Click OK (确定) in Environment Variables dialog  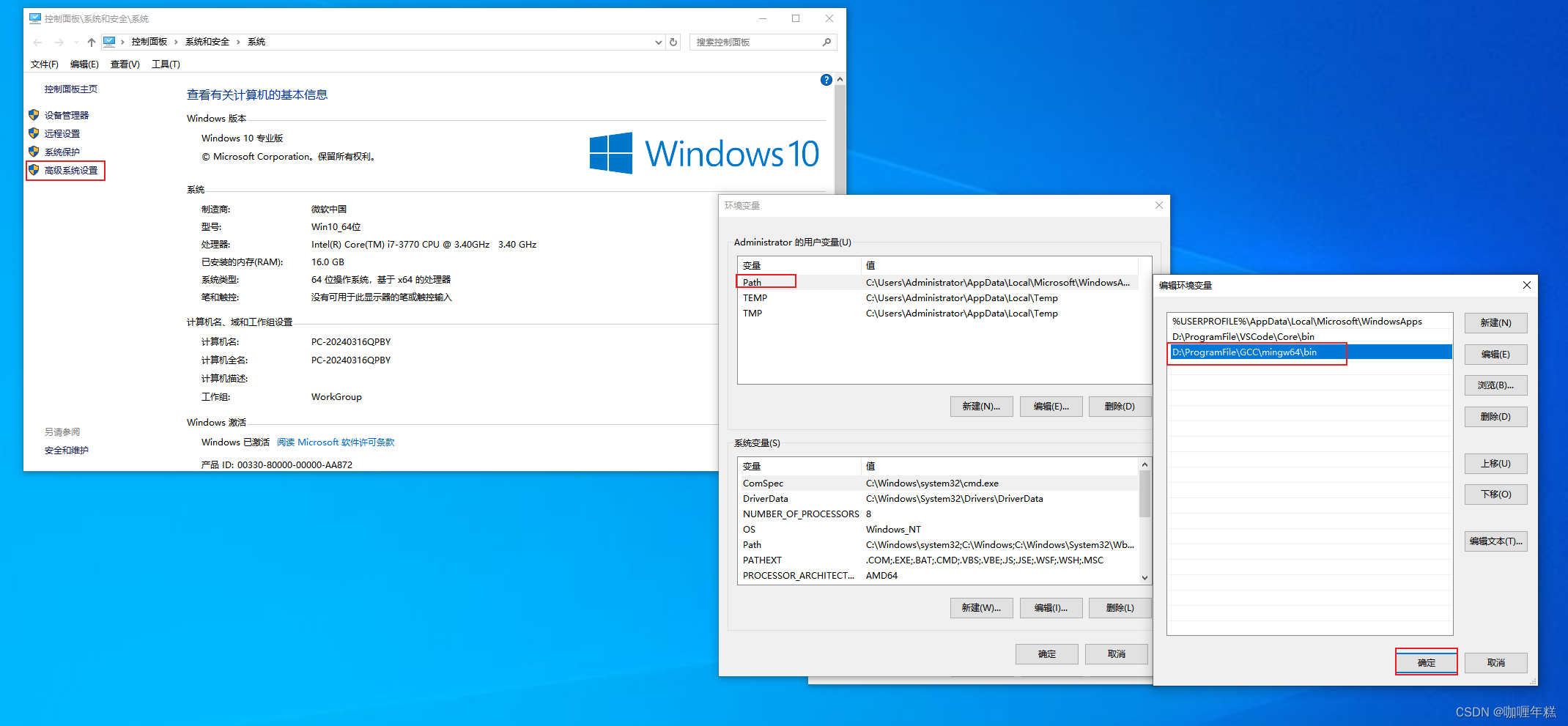point(1047,654)
